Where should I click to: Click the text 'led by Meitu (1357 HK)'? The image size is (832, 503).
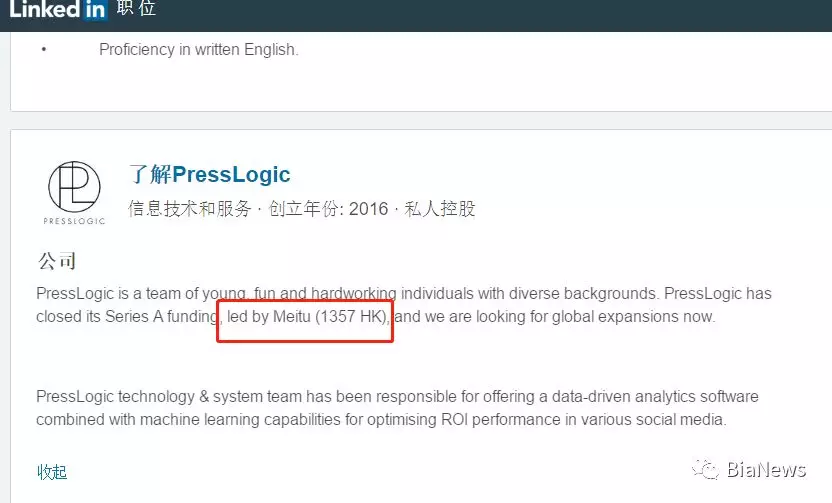pyautogui.click(x=307, y=317)
